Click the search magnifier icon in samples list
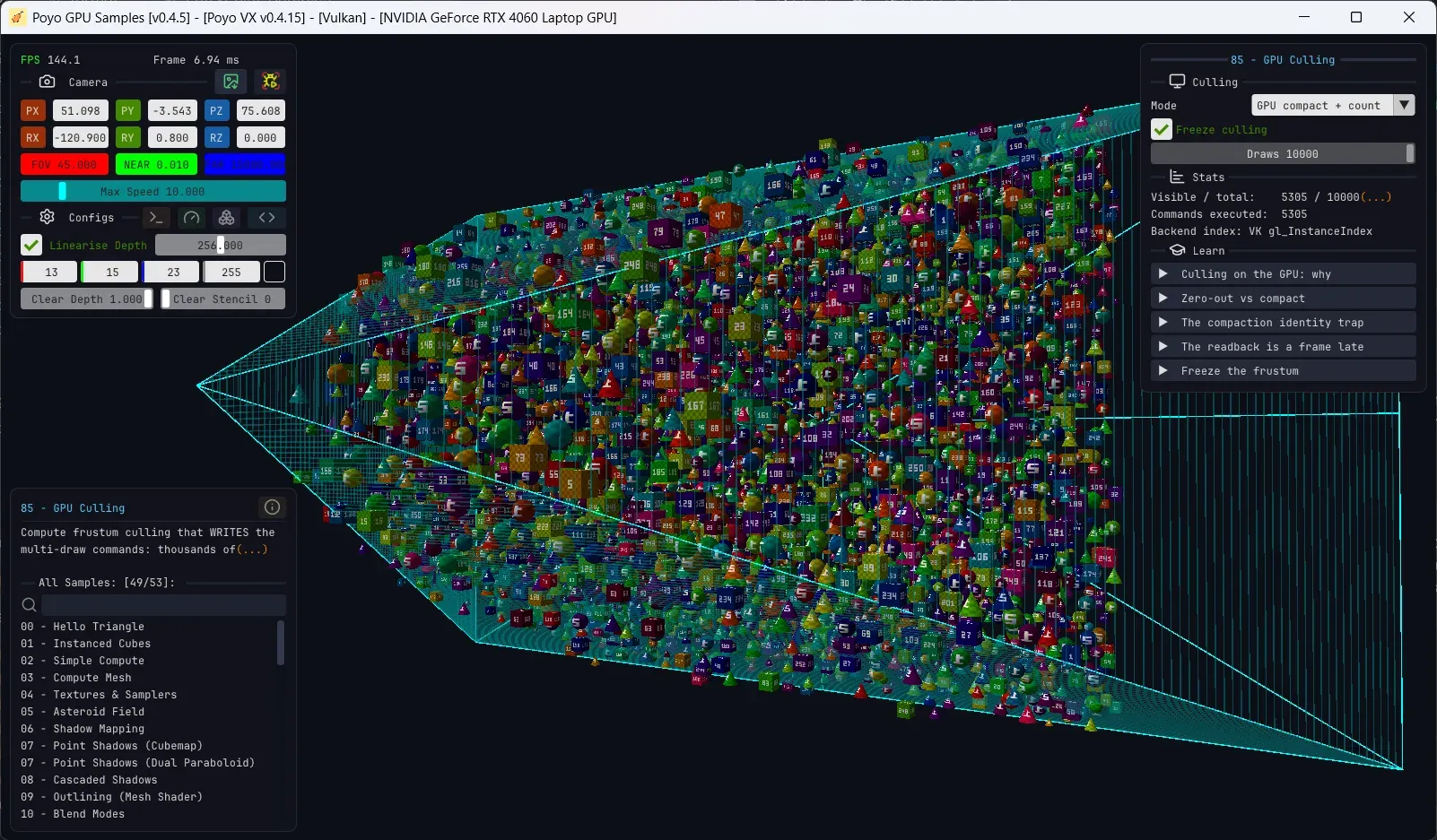The height and width of the screenshot is (840, 1437). 29,605
